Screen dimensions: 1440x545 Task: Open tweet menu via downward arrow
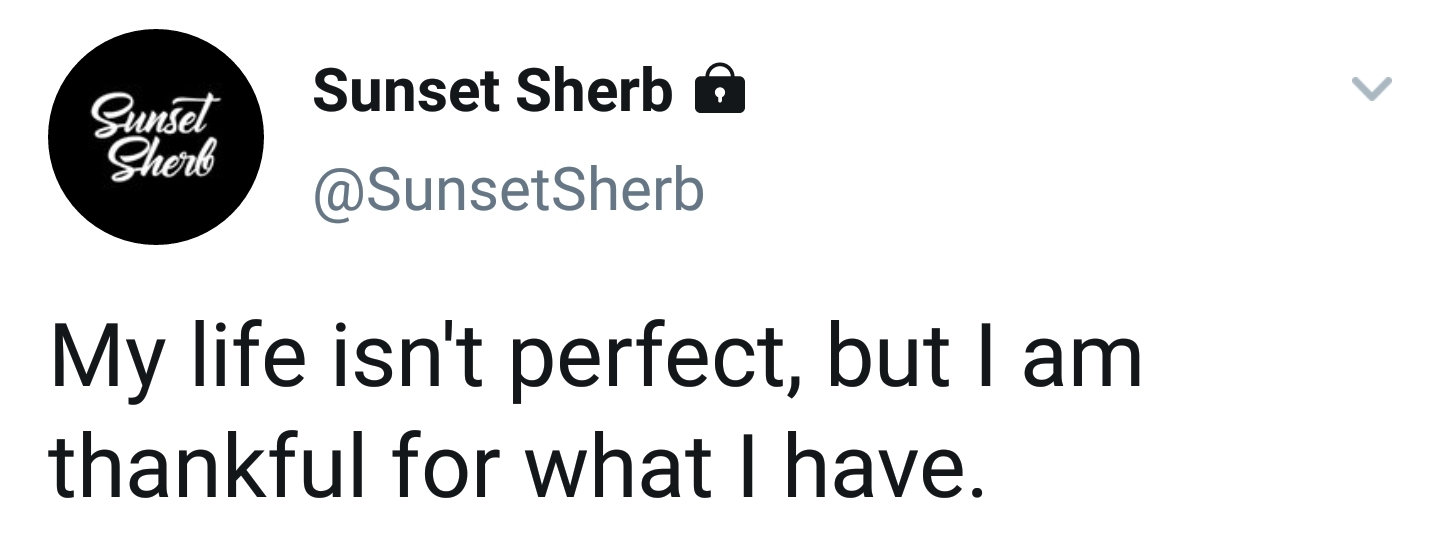click(1372, 90)
